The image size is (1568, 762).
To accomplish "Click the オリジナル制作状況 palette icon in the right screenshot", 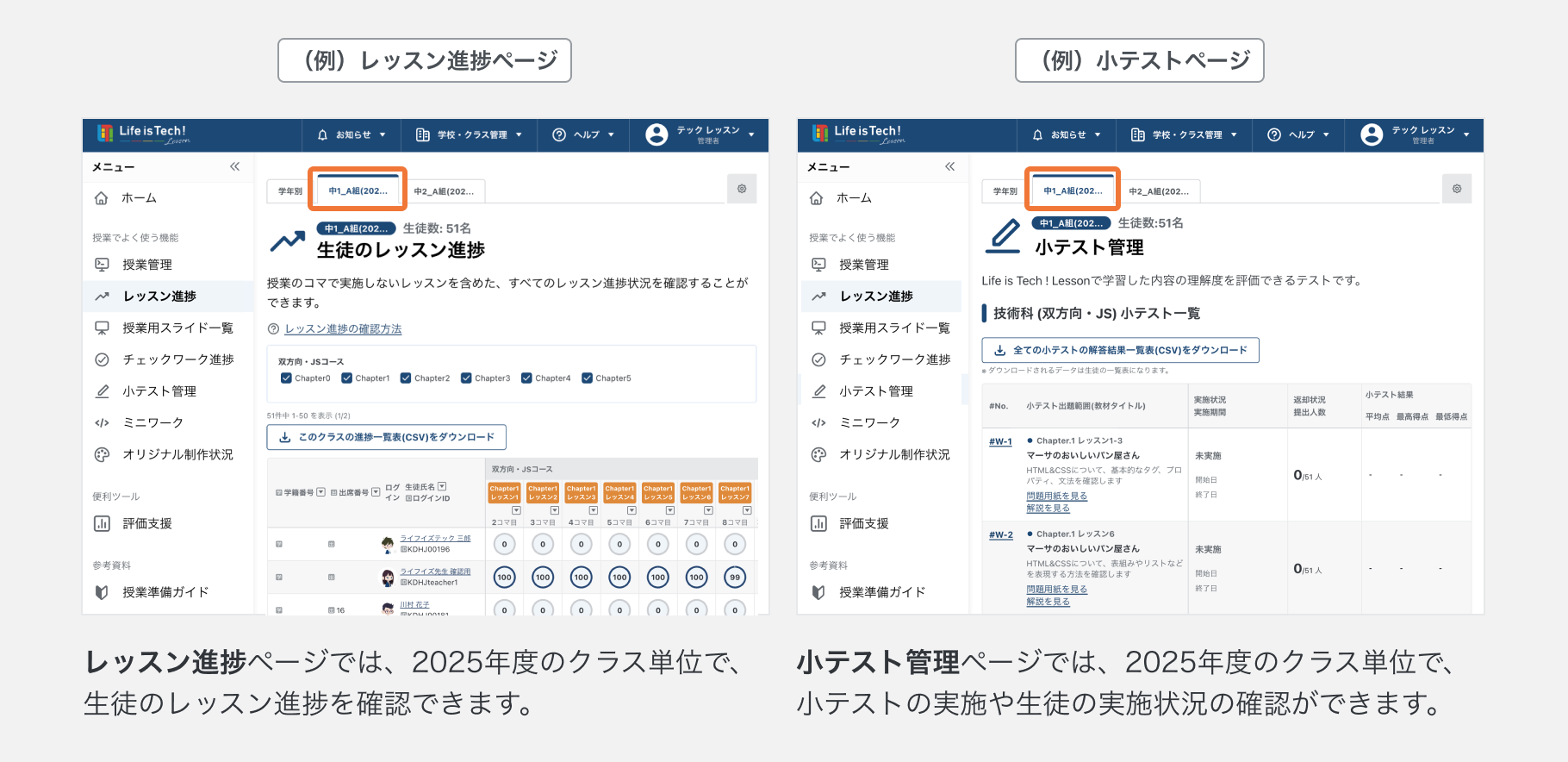I will (818, 455).
